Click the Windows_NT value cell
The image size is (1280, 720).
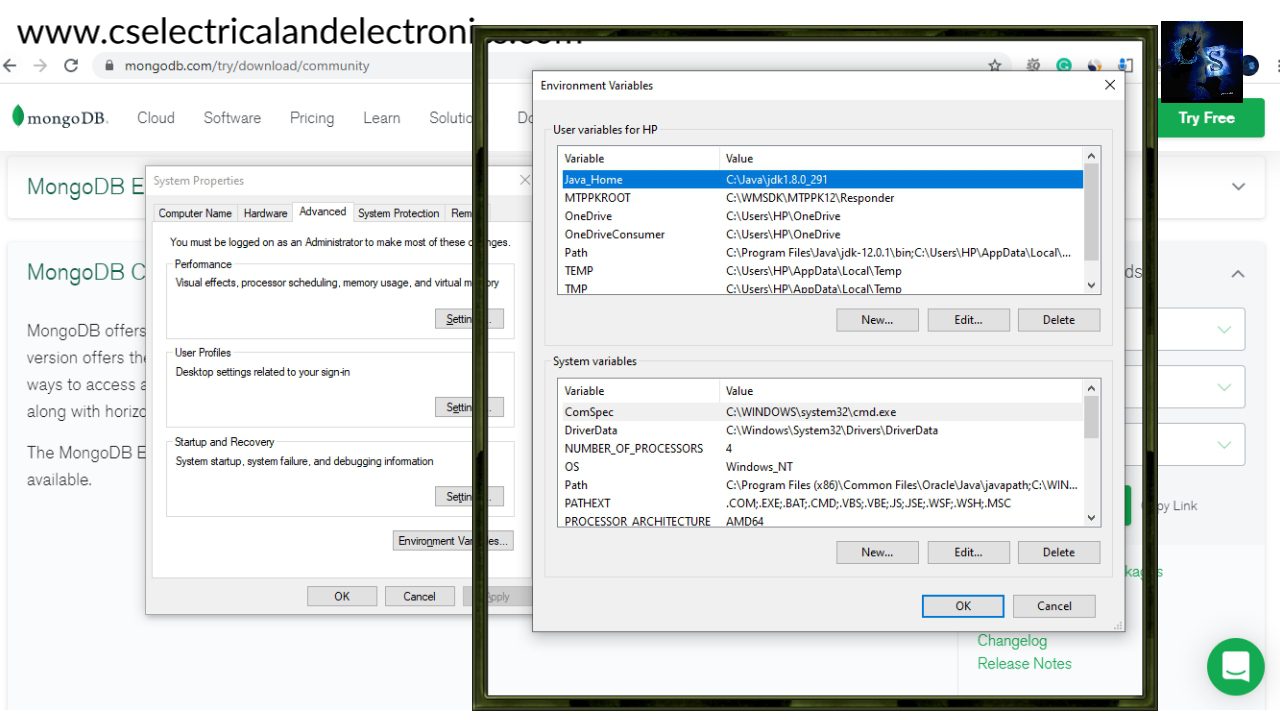(x=759, y=467)
